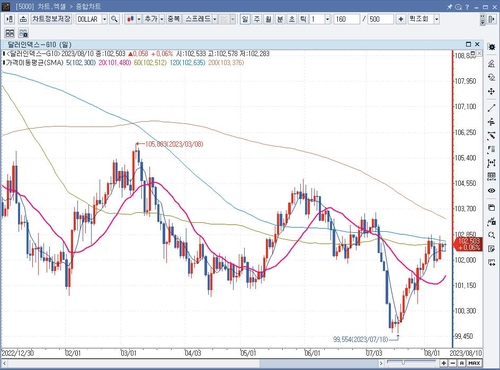
Task: Open the period multiplier dropdown showing 1
Action: (327, 19)
